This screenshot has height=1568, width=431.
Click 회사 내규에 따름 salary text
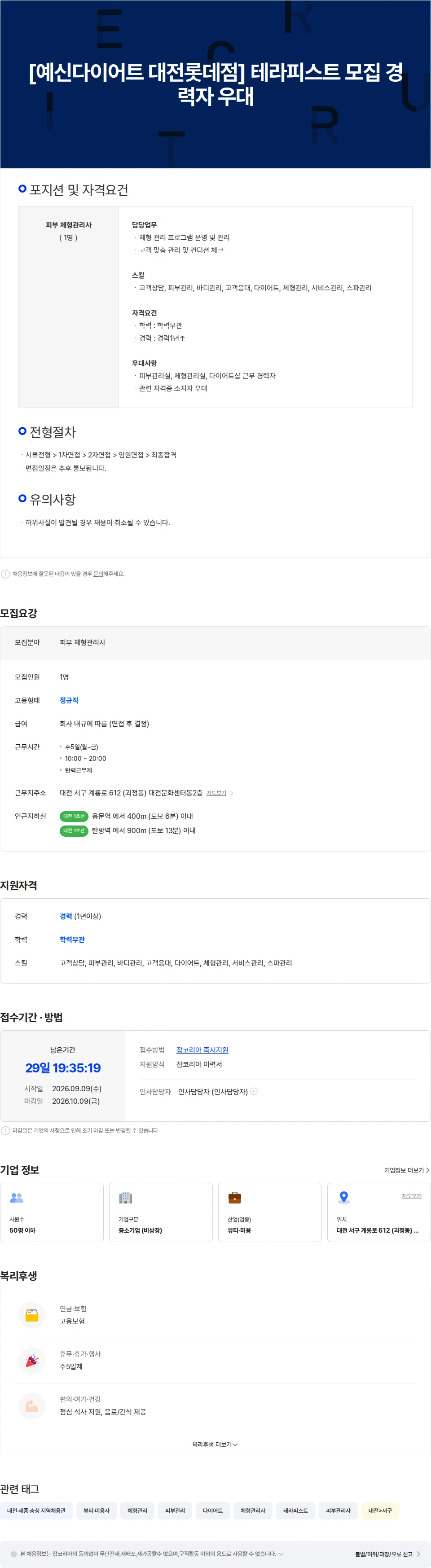[x=104, y=723]
